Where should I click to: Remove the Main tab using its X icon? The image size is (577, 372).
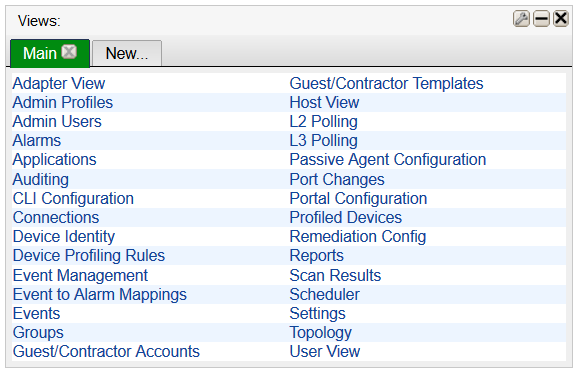(69, 52)
